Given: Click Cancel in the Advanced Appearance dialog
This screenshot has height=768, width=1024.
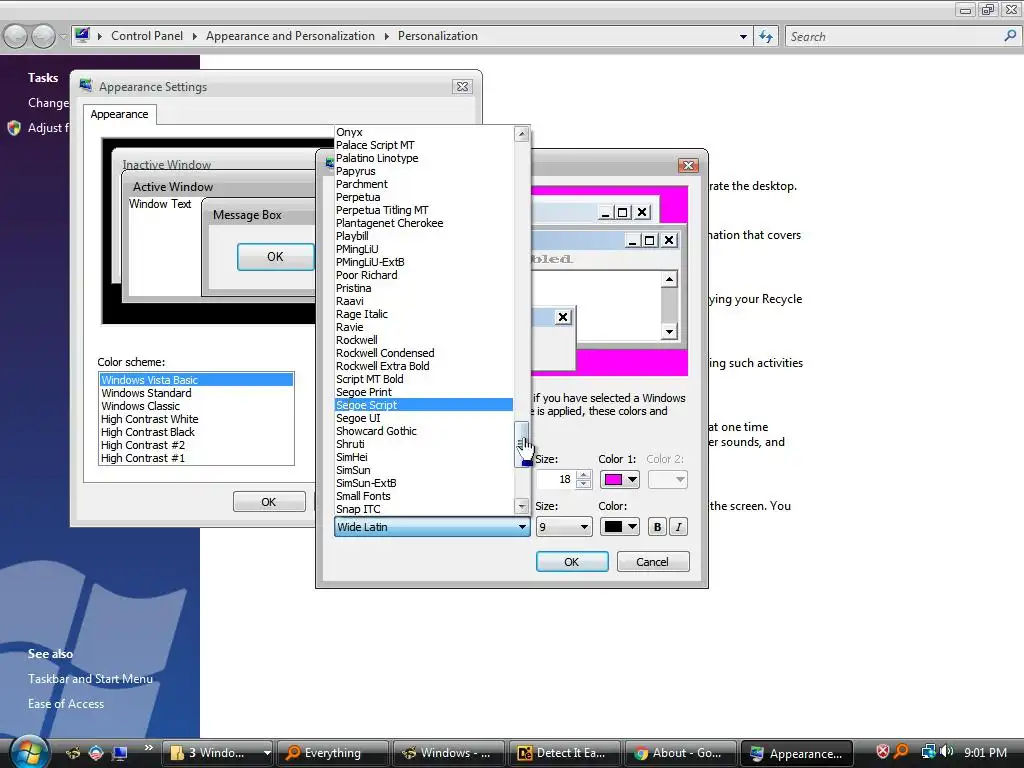Looking at the screenshot, I should point(652,562).
